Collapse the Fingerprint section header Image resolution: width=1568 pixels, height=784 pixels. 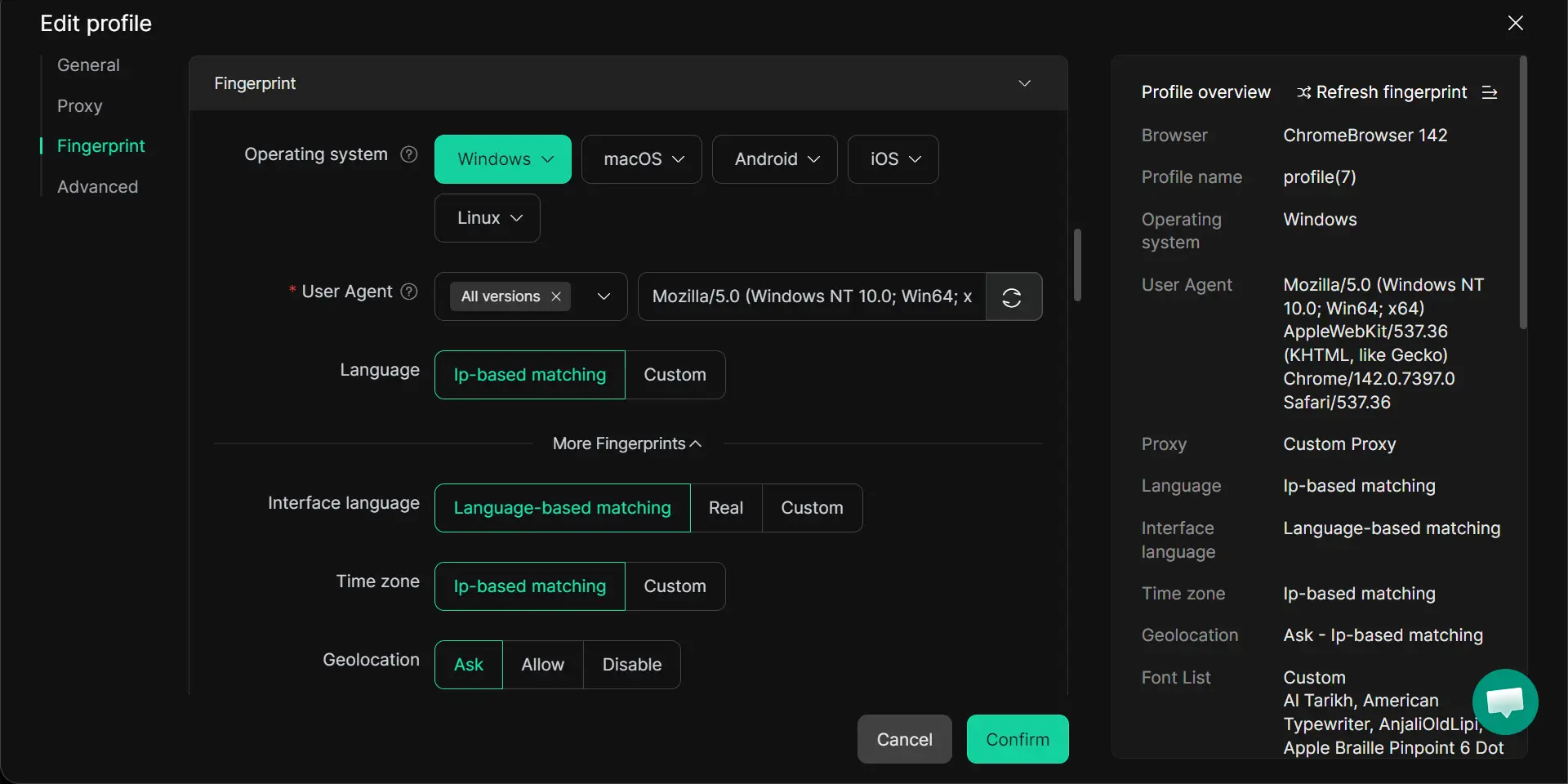tap(1024, 83)
